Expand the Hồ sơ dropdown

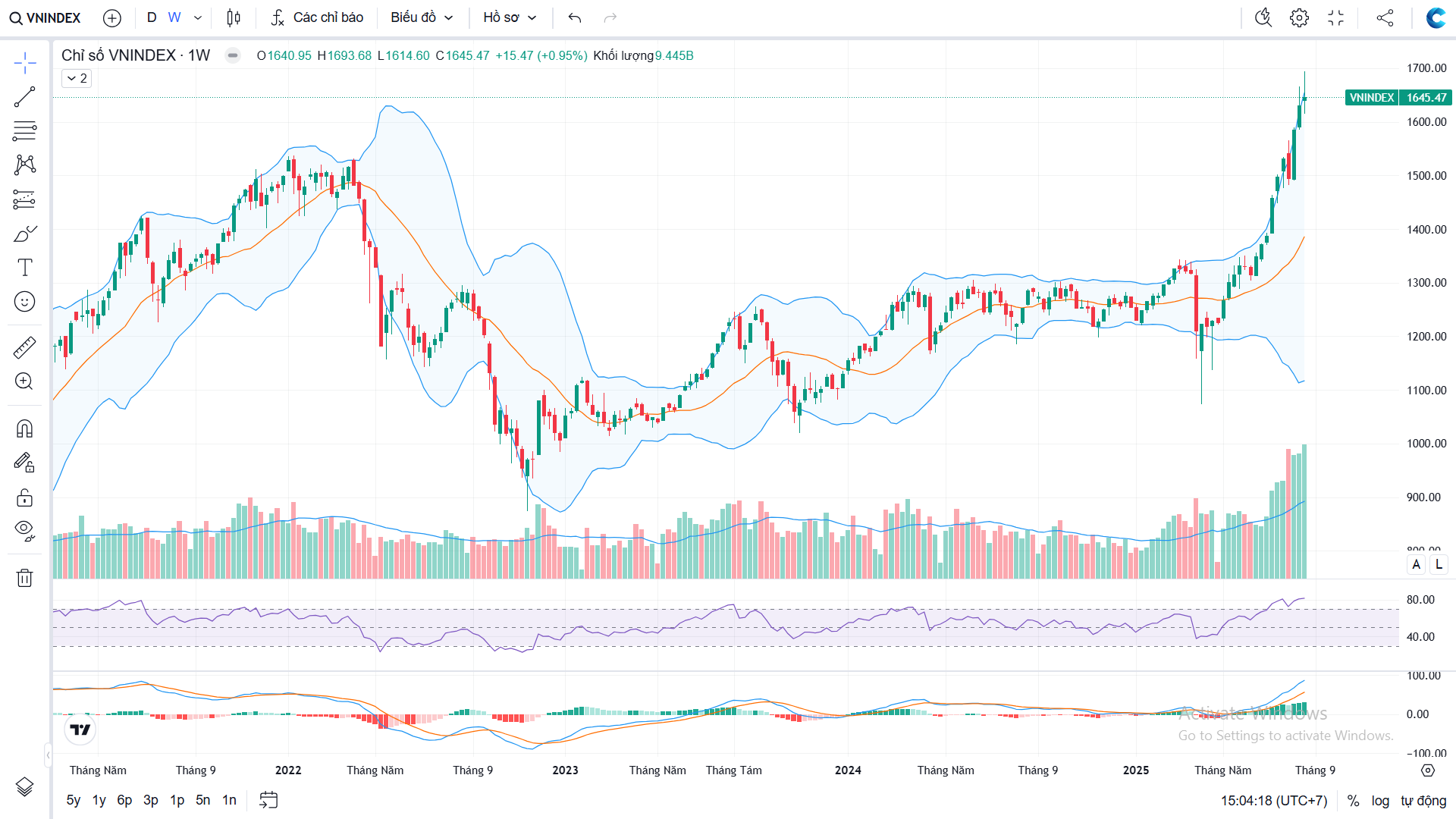click(x=510, y=17)
